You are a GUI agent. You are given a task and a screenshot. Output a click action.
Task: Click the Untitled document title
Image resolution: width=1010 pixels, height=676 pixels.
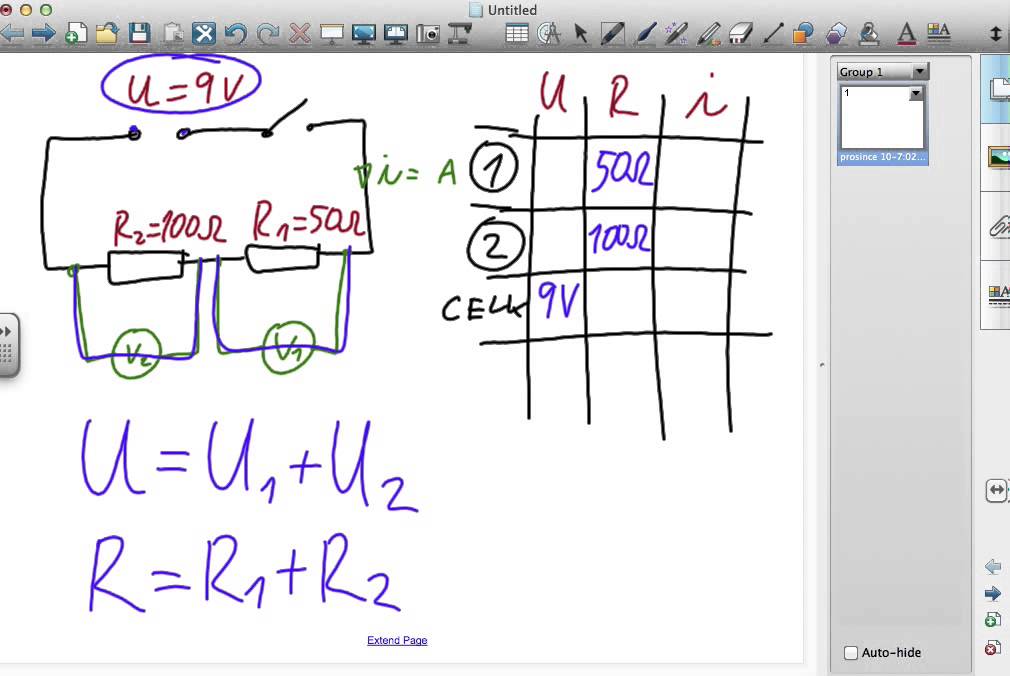click(x=512, y=10)
